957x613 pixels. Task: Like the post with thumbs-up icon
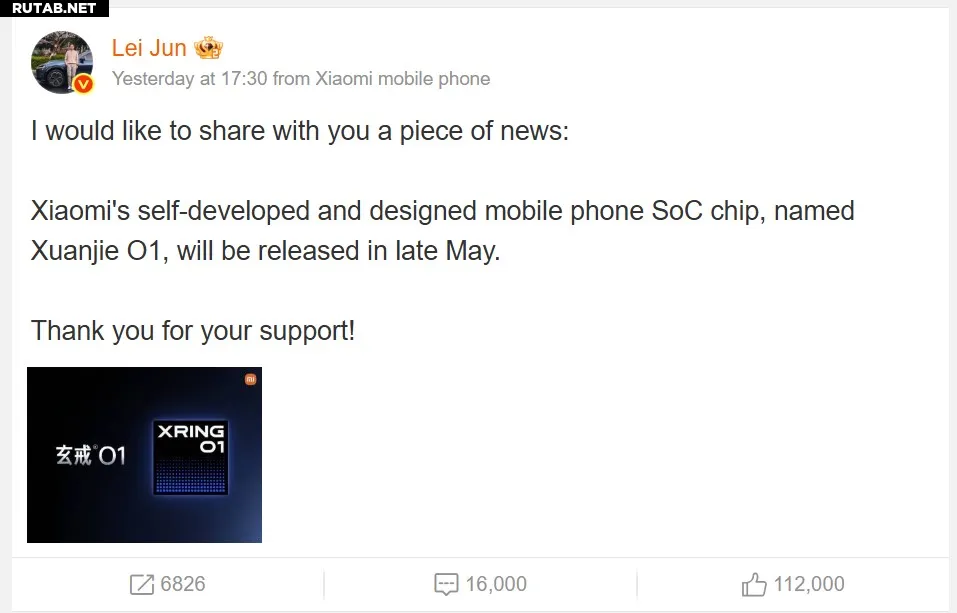754,584
